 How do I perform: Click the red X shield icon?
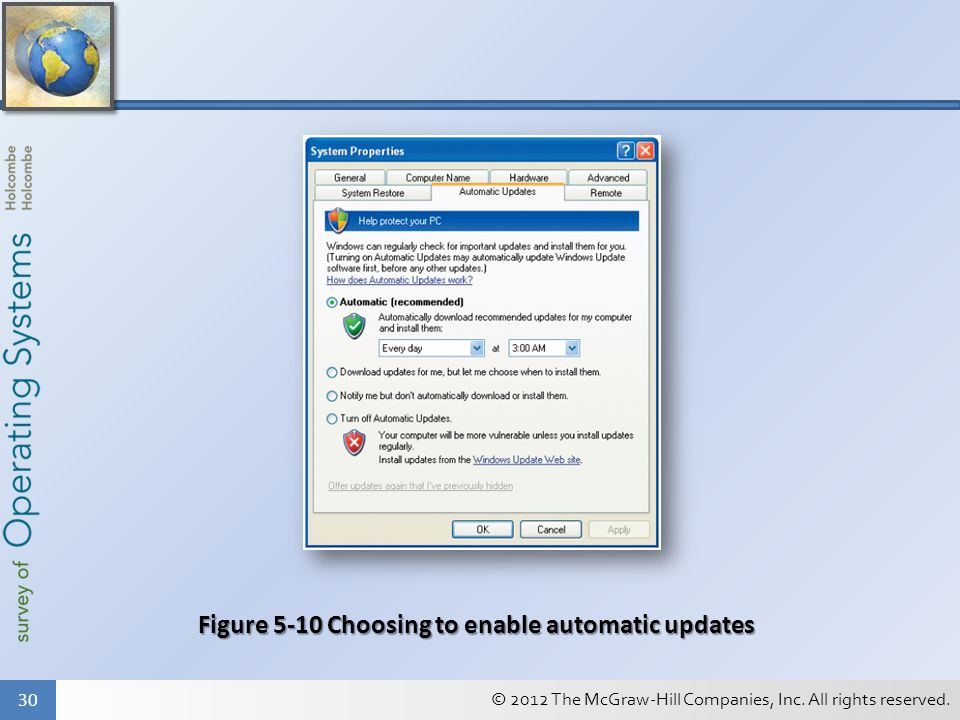coord(354,443)
